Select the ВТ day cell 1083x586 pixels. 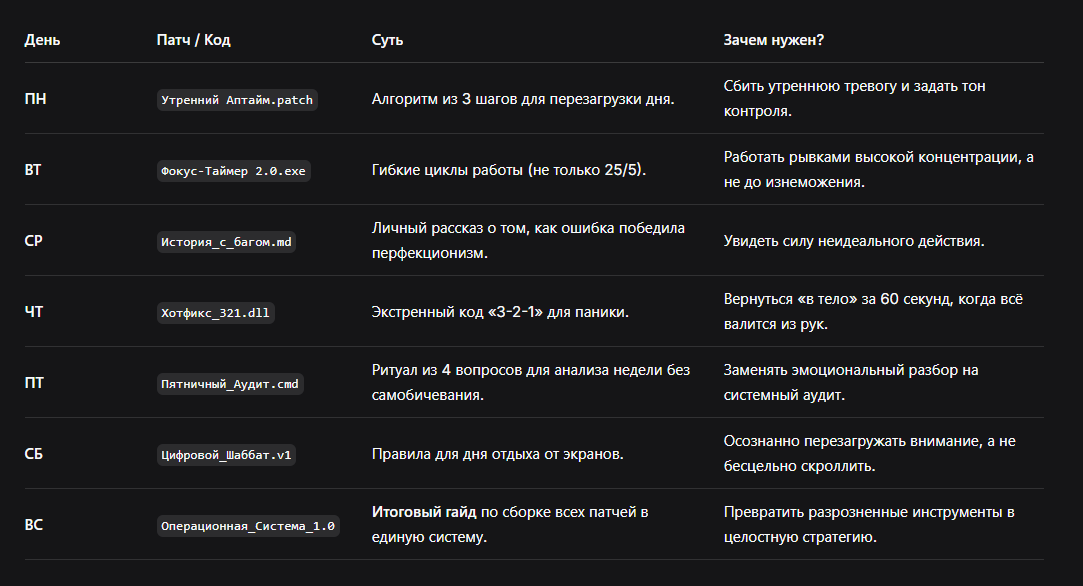[32, 170]
